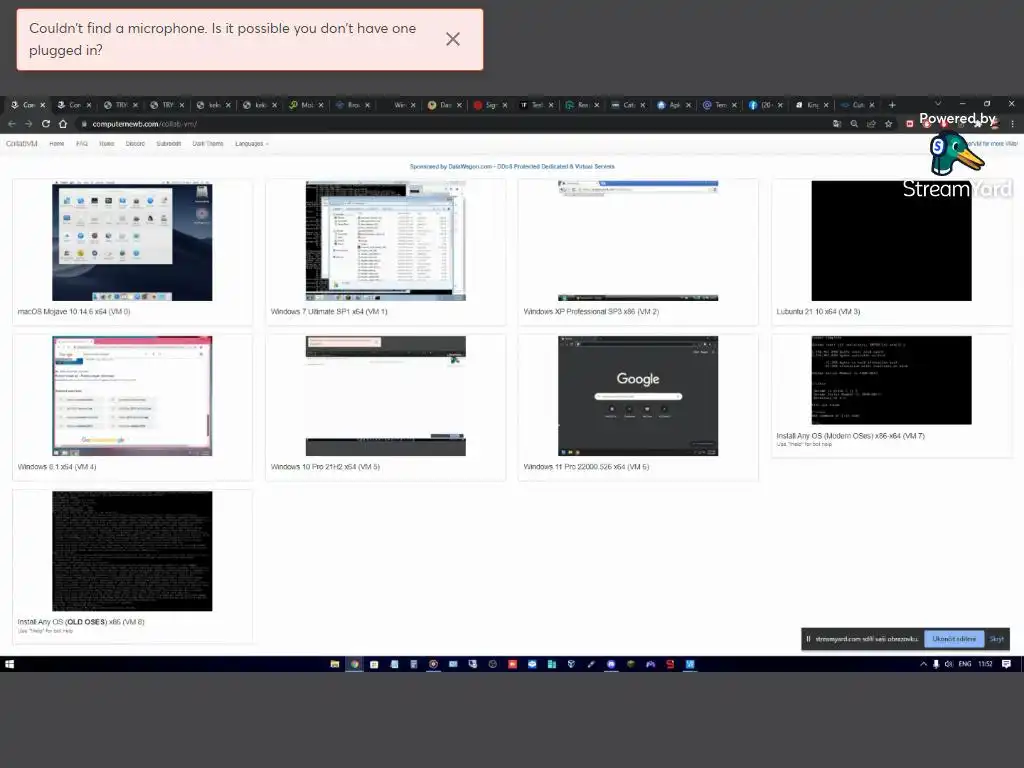Screen dimensions: 1024x768
Task: Switch to the 'Tem' browser tab
Action: point(720,104)
